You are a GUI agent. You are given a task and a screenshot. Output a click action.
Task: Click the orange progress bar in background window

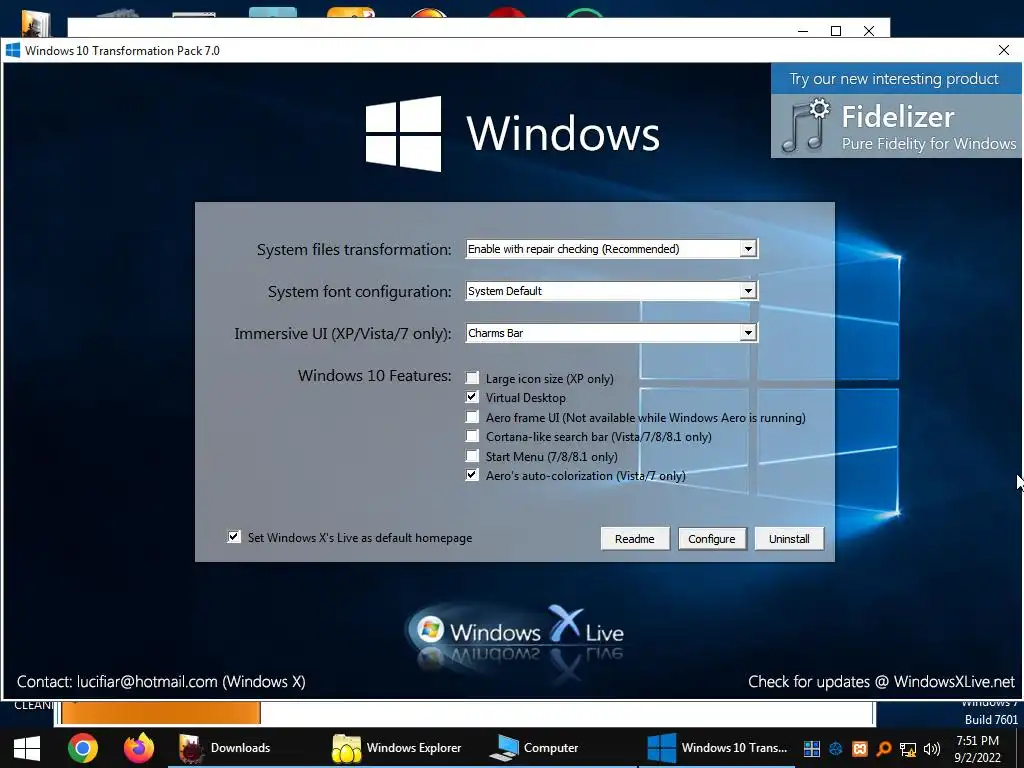pos(161,712)
